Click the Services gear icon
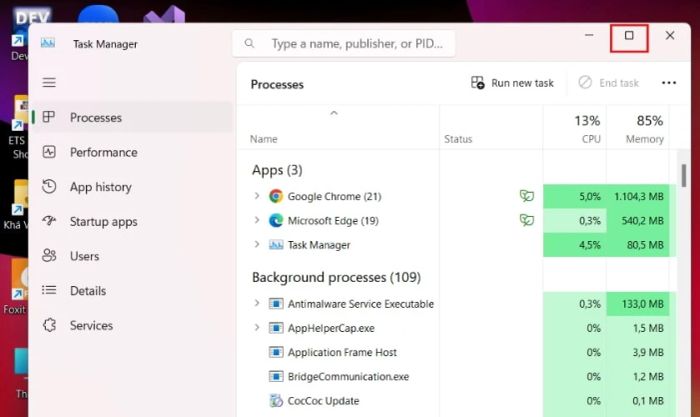Image resolution: width=700 pixels, height=417 pixels. [49, 326]
